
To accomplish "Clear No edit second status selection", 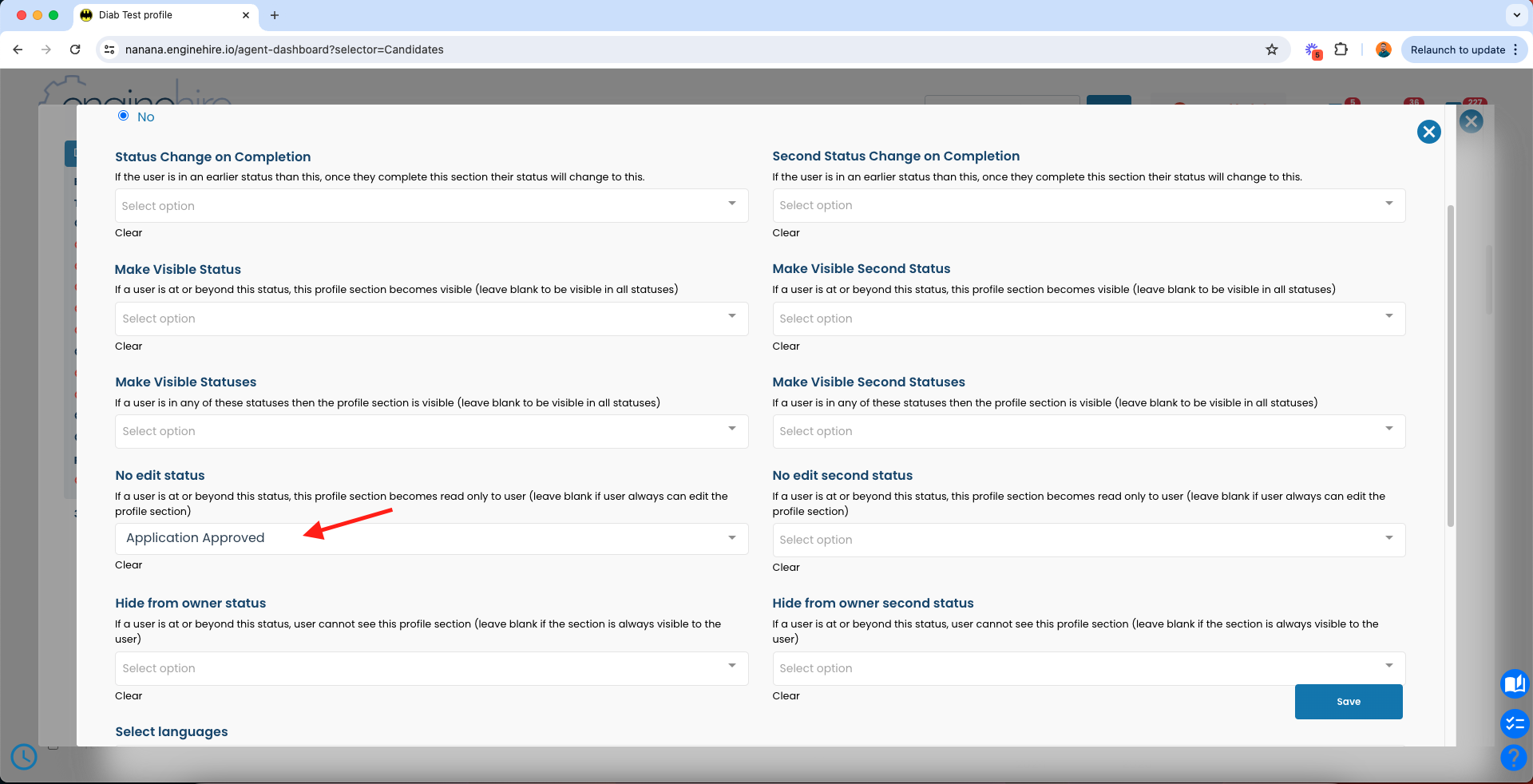I will point(786,568).
